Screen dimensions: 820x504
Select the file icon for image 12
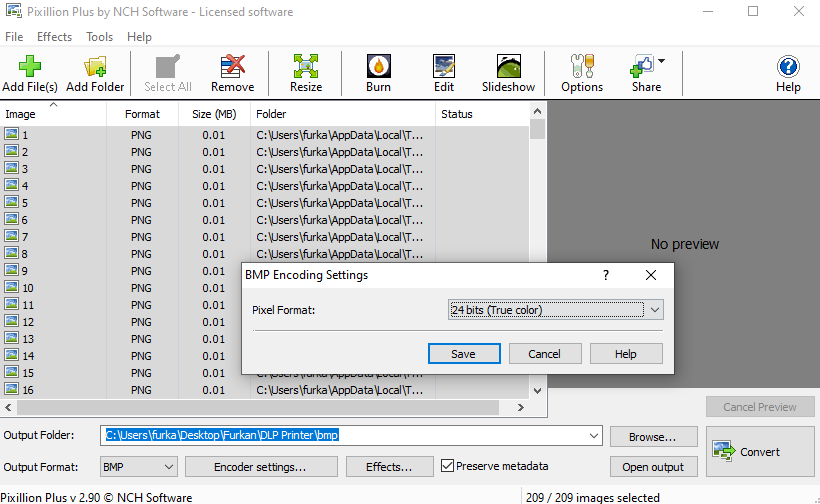[12, 321]
